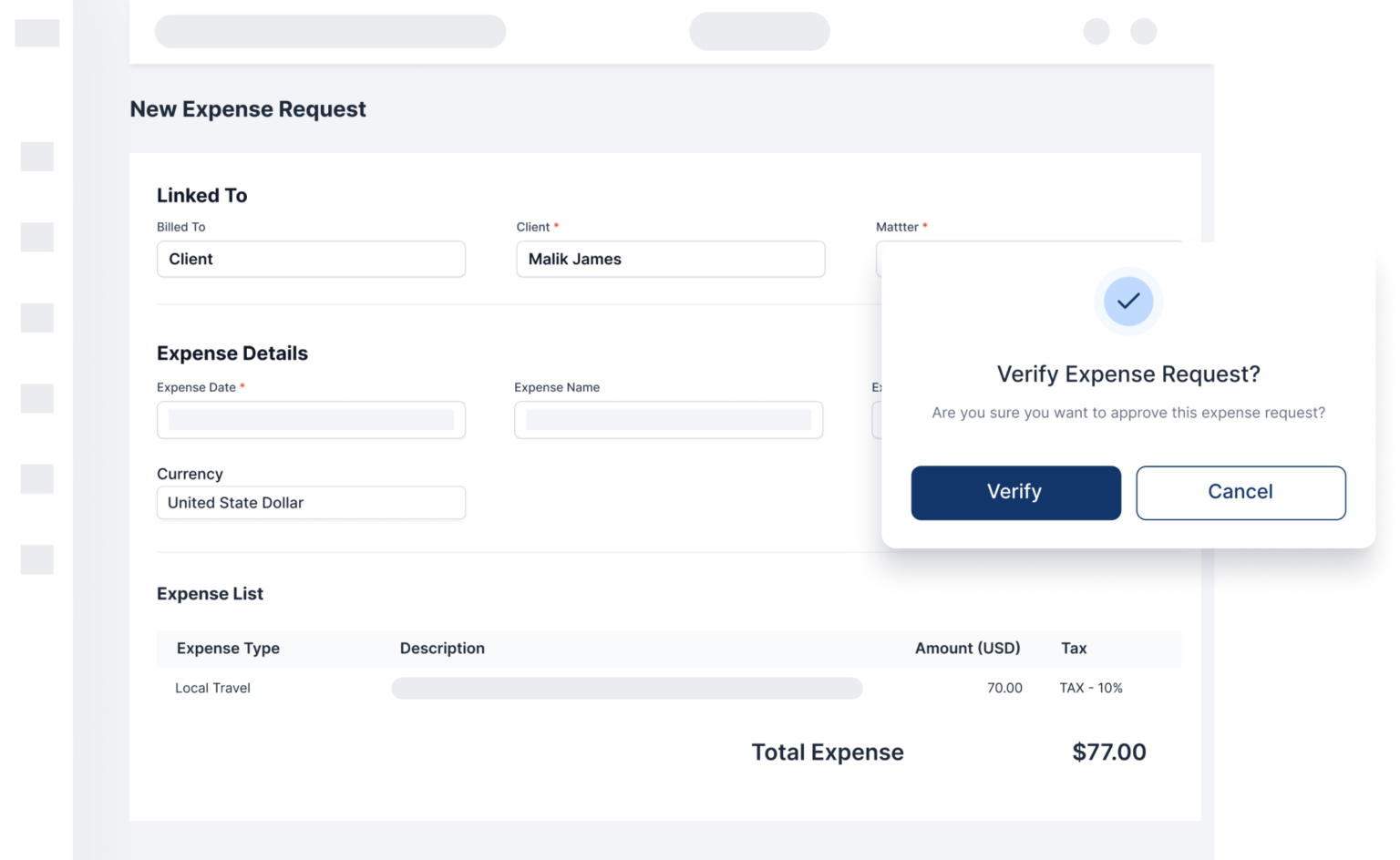Click the Expense Date input field
Image resolution: width=1400 pixels, height=860 pixels.
pos(311,420)
